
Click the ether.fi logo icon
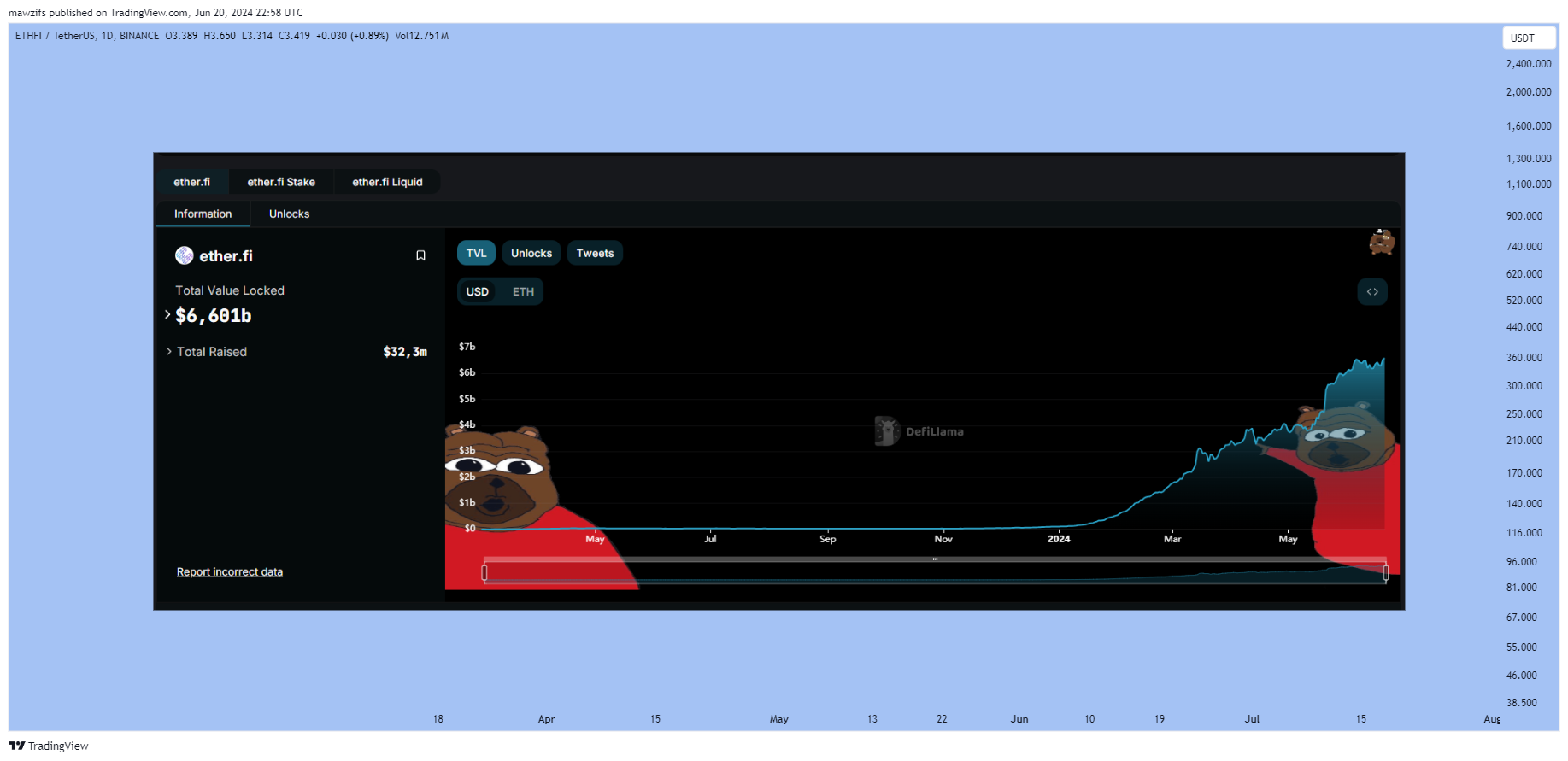(x=184, y=255)
